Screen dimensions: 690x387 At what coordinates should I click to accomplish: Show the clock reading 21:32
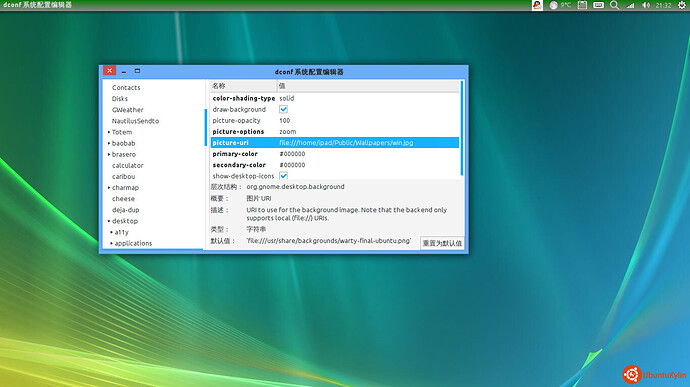(663, 5)
